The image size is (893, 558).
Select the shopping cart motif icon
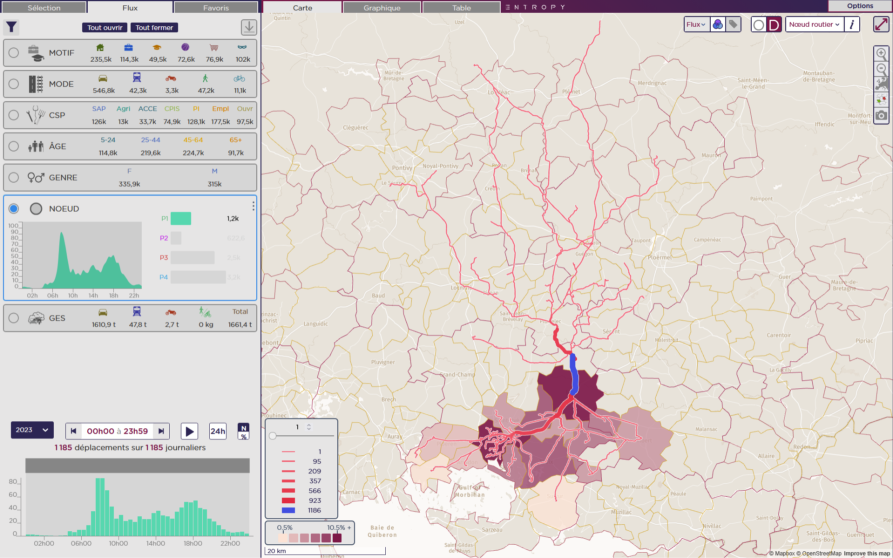[x=214, y=48]
